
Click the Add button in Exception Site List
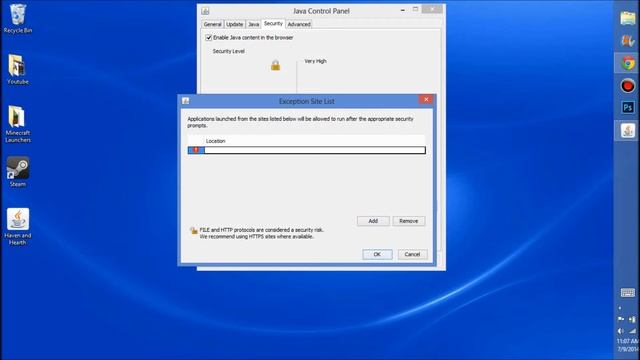click(373, 221)
